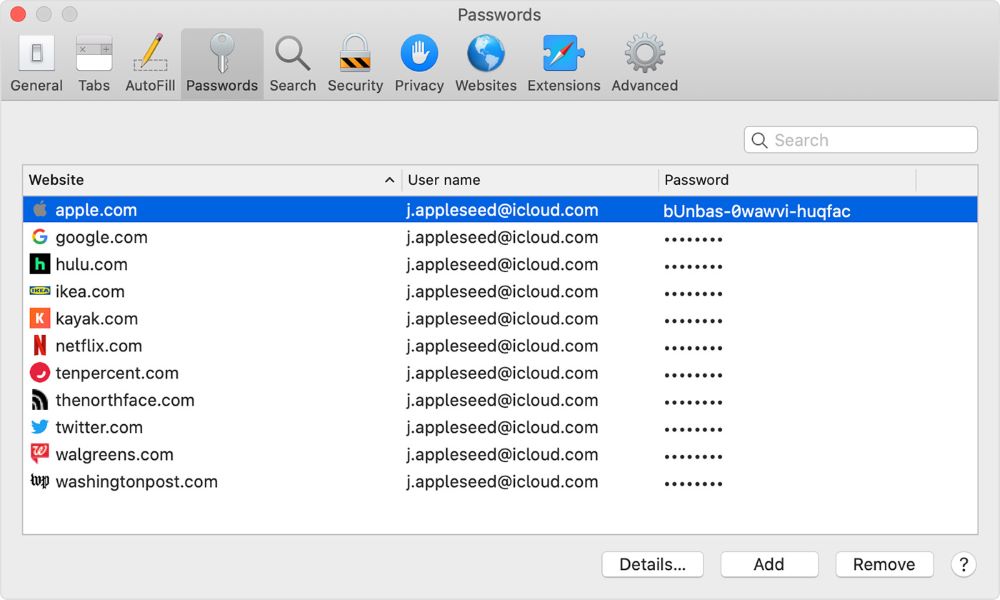Sort by the Password column header
The width and height of the screenshot is (1000, 600).
pyautogui.click(x=787, y=180)
